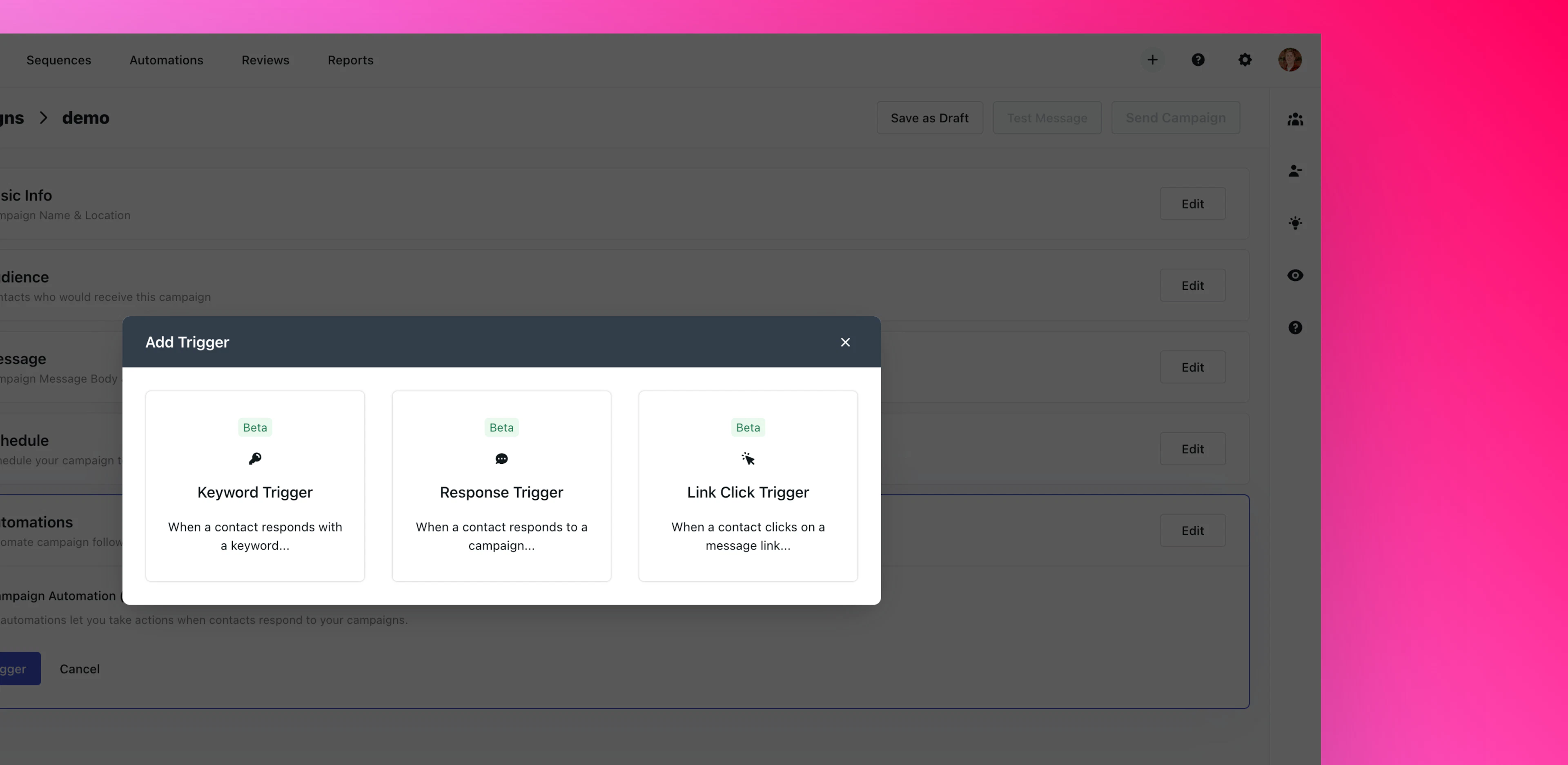The height and width of the screenshot is (765, 1568).
Task: Switch to the Reports tab
Action: click(350, 60)
